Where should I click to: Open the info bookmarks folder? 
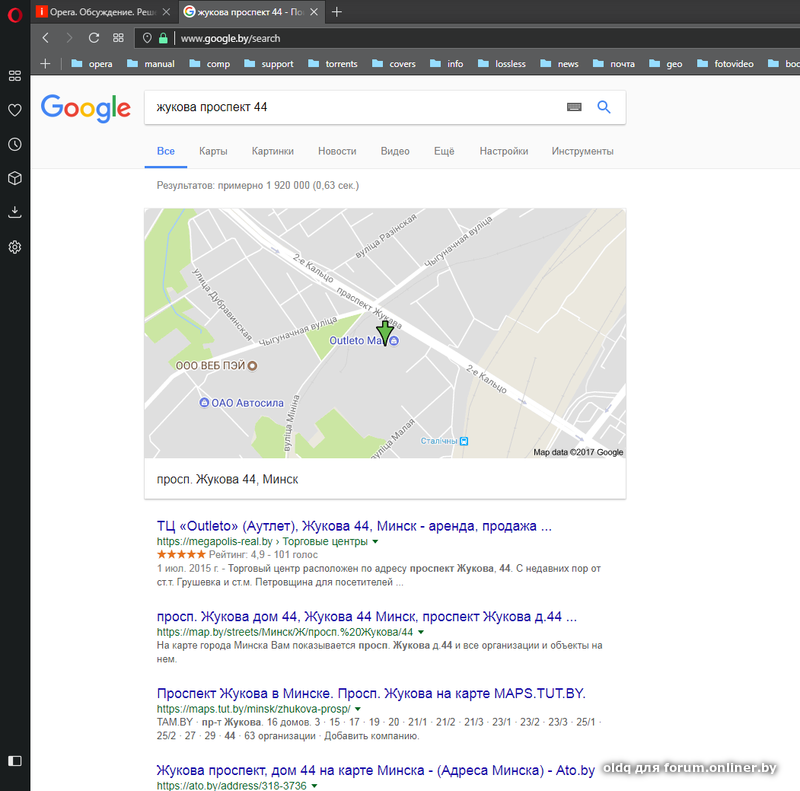coord(447,64)
